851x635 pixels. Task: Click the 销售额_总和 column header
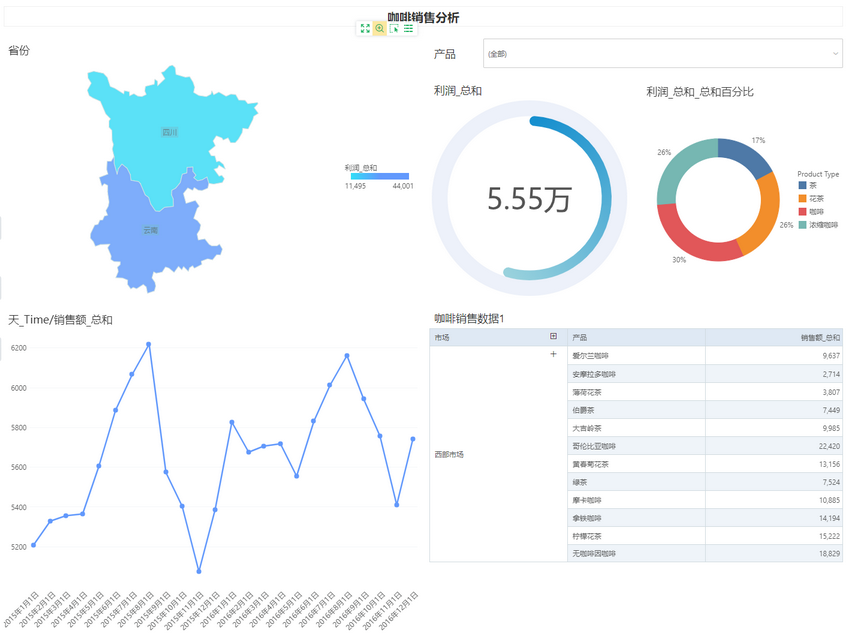774,337
